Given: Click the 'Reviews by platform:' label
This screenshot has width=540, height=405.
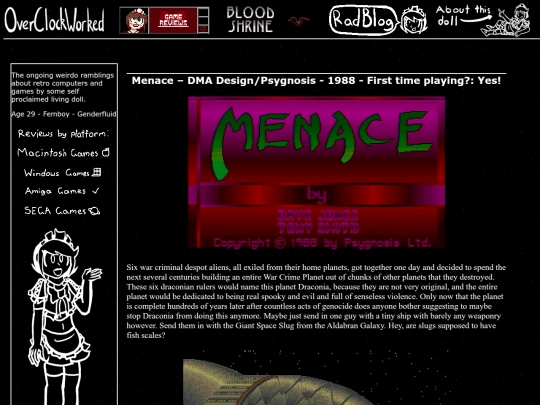Looking at the screenshot, I should (x=63, y=133).
